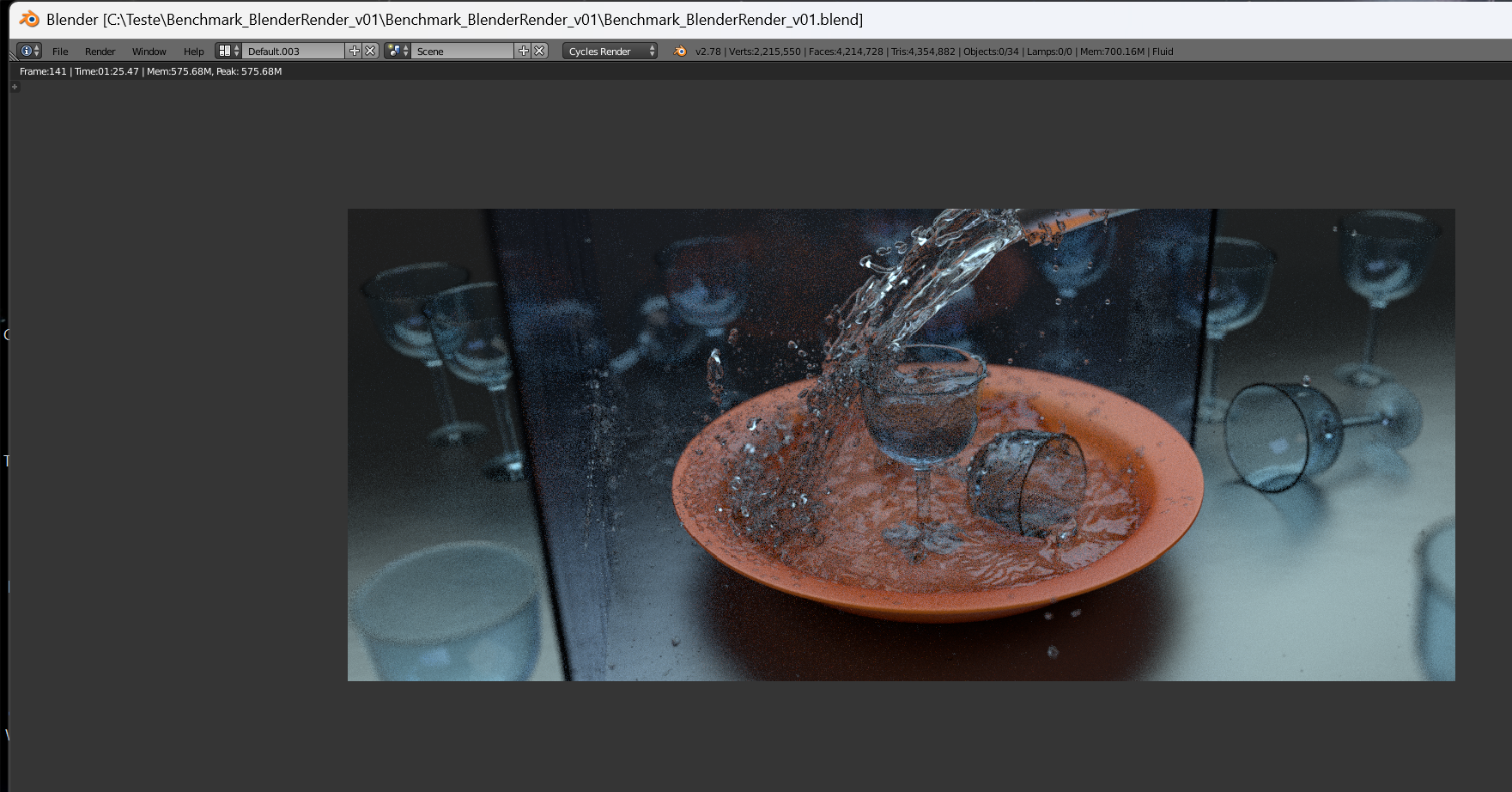Click the area split corner handle
The height and width of the screenshot is (792, 1512).
pyautogui.click(x=12, y=57)
